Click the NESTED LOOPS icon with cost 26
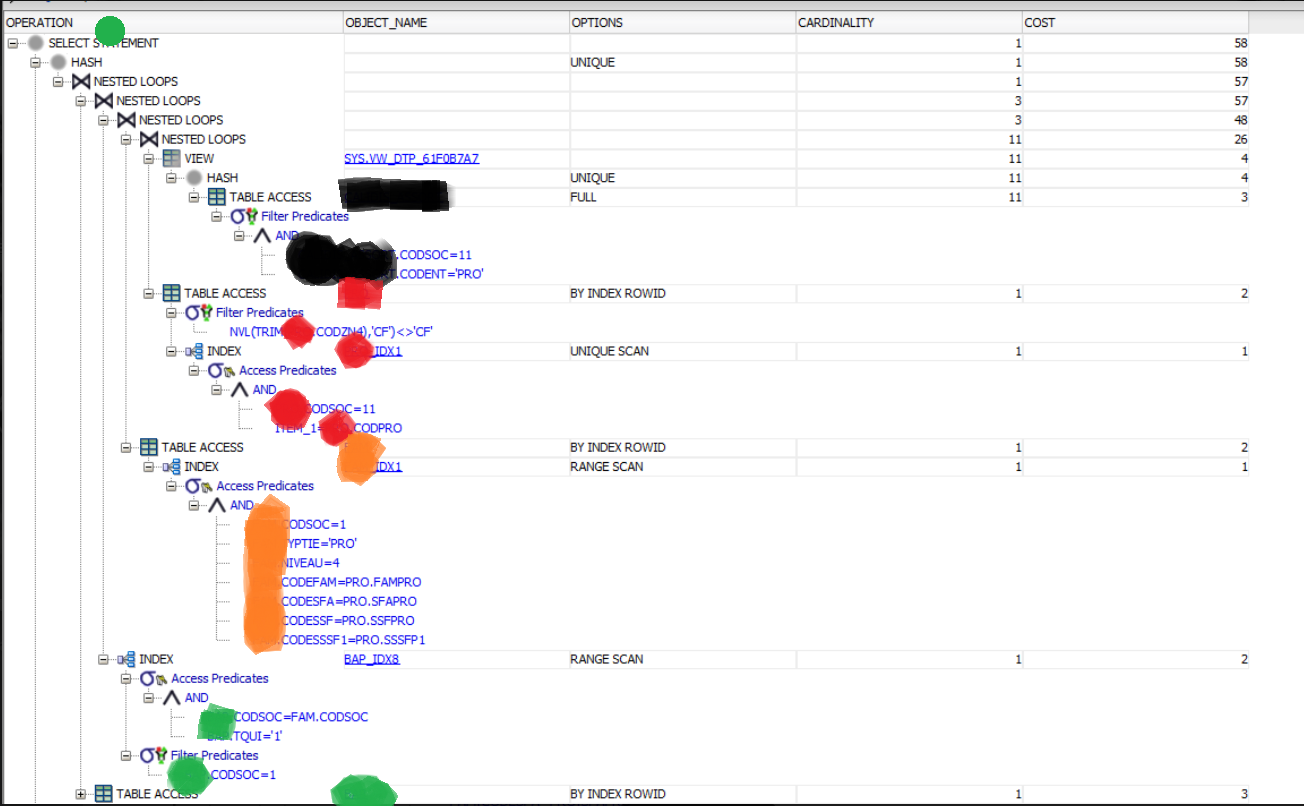1304x806 pixels. click(x=149, y=139)
